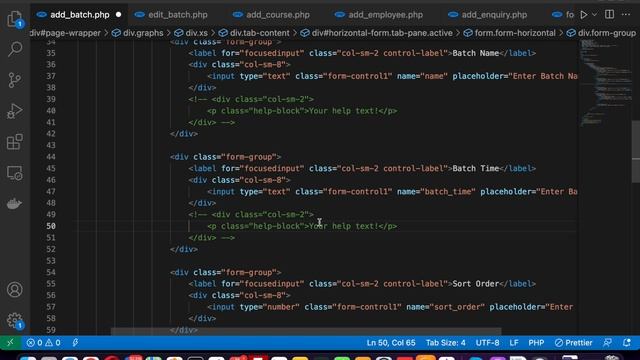640x360 pixels.
Task: Select div#page-wrapper in breadcrumb
Action: pyautogui.click(x=65, y=33)
